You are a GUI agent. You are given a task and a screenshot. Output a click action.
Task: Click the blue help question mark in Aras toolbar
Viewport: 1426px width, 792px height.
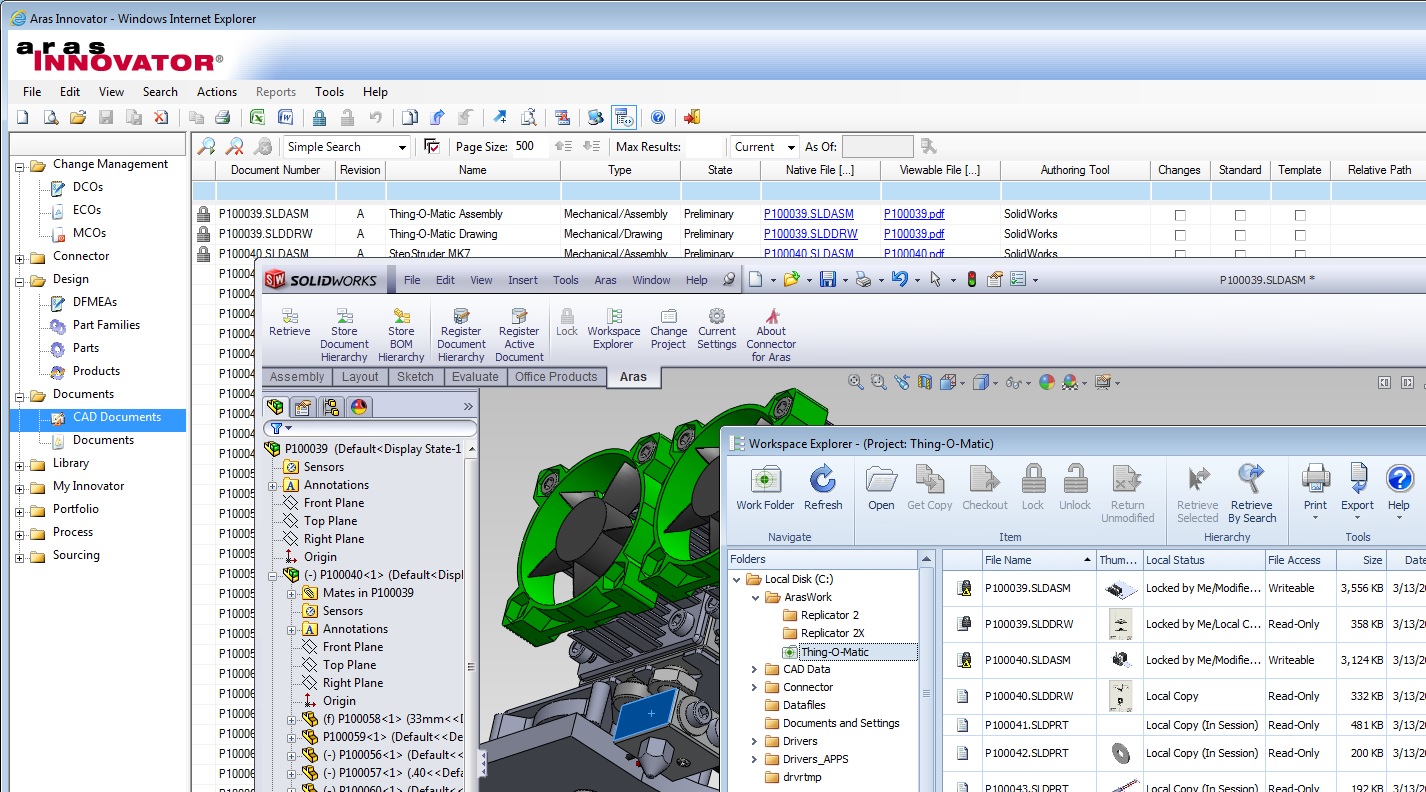tap(658, 117)
